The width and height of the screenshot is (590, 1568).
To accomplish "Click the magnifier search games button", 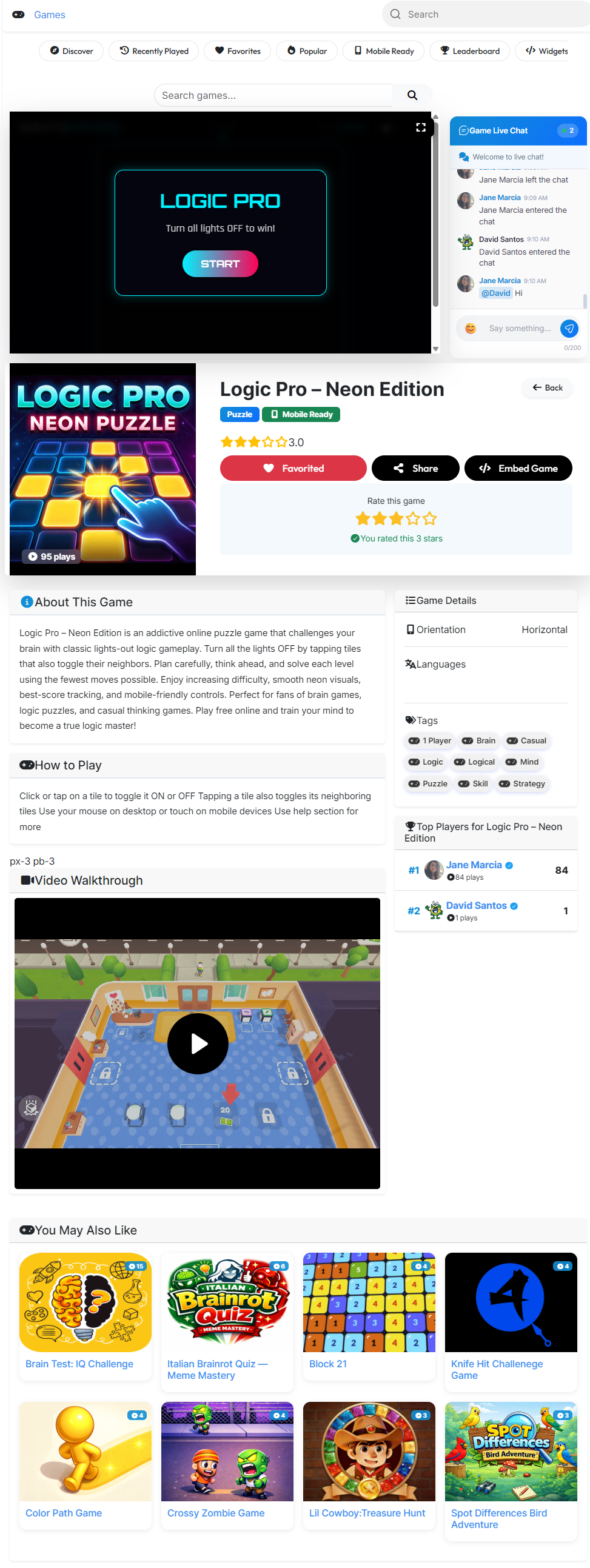I will [412, 96].
